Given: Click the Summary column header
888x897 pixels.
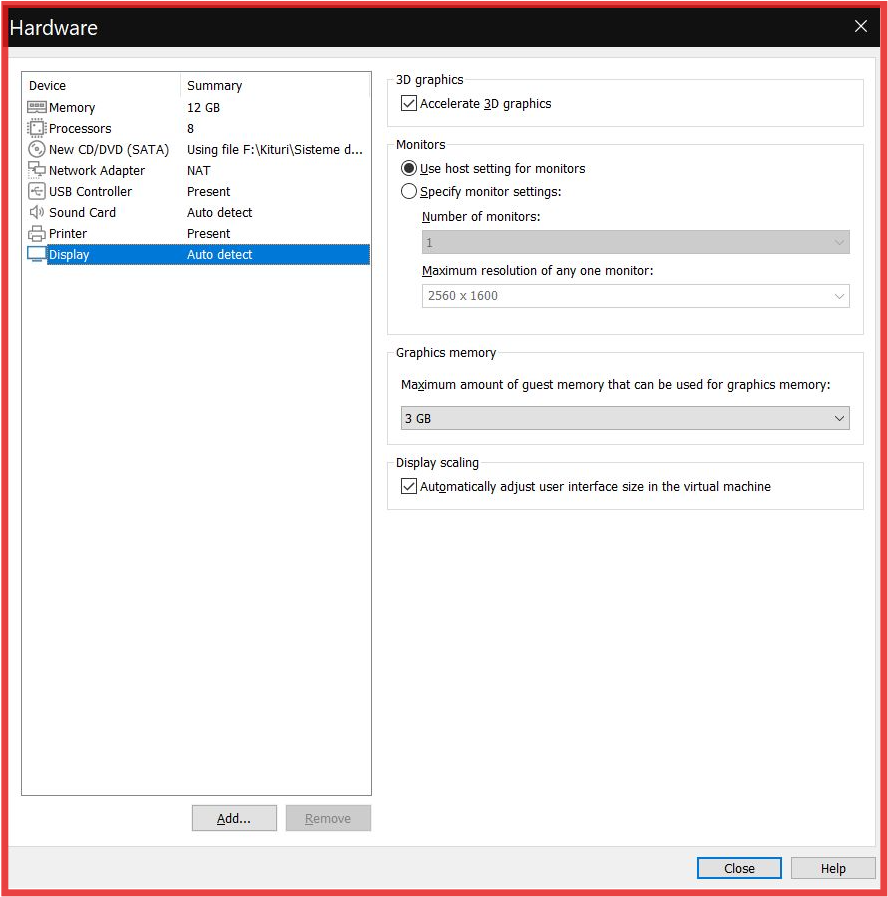Looking at the screenshot, I should click(x=275, y=86).
